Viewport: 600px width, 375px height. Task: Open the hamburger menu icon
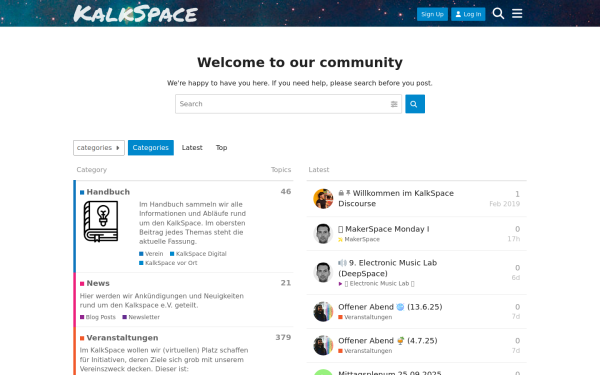[x=517, y=13]
